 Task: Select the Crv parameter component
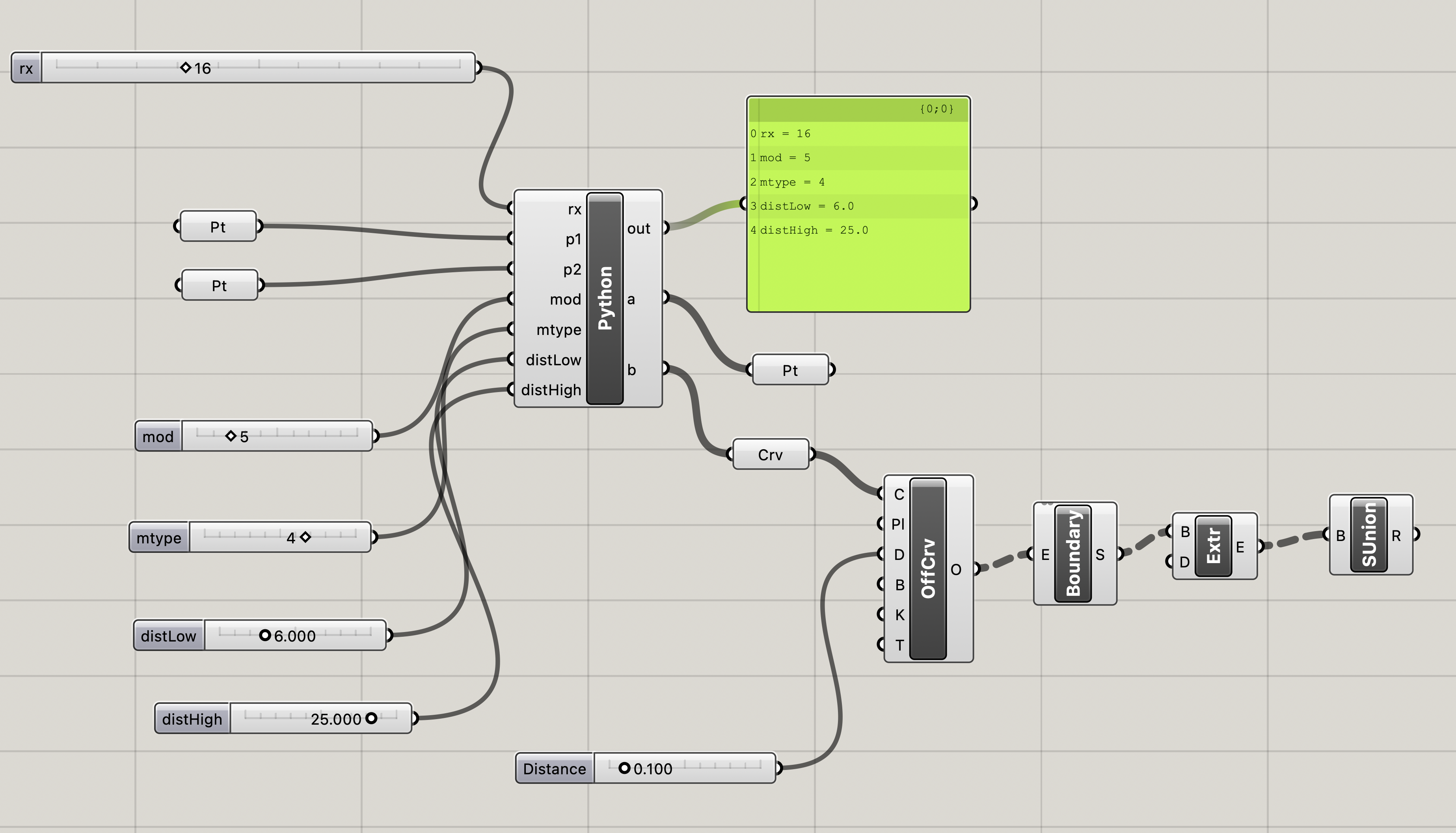771,454
